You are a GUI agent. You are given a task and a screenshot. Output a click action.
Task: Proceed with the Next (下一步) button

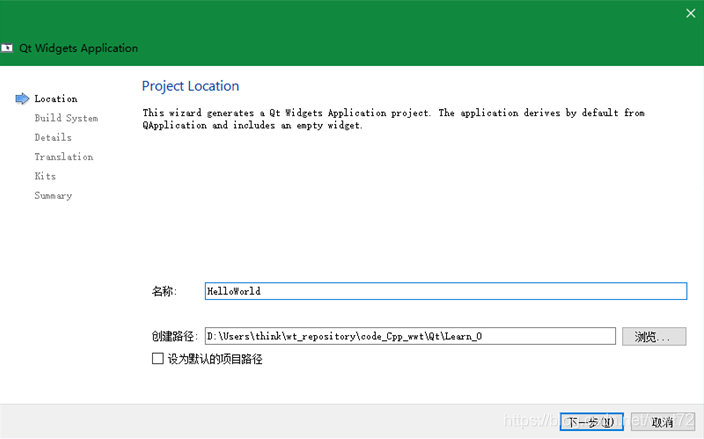[x=591, y=422]
